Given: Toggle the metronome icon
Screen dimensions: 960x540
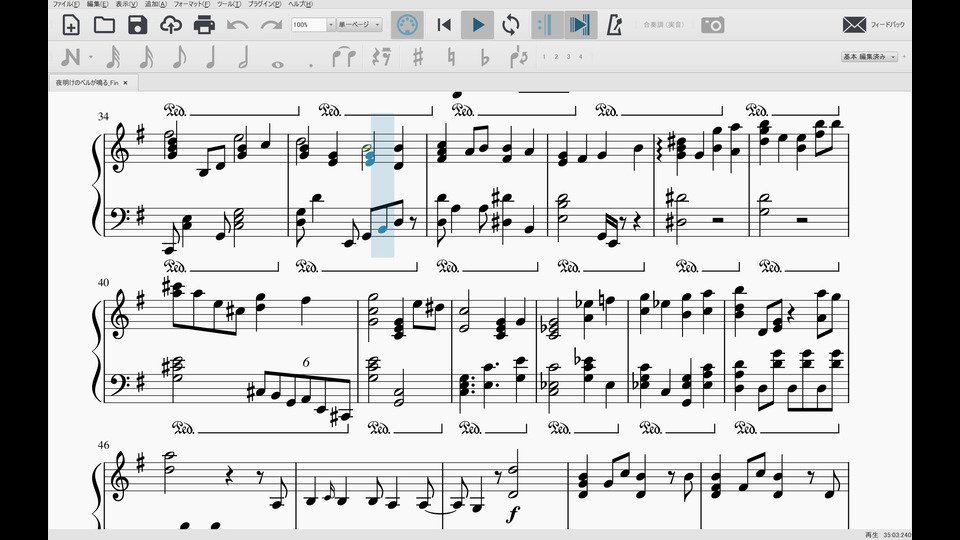Looking at the screenshot, I should 614,25.
